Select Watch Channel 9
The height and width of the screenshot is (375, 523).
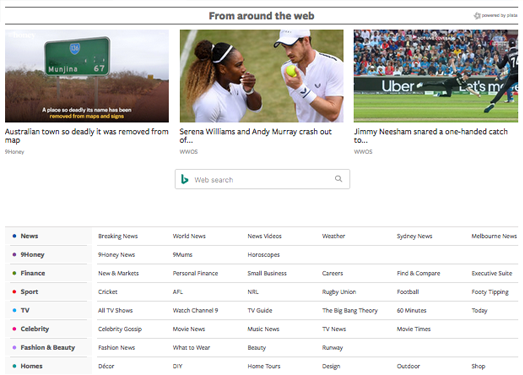point(195,310)
